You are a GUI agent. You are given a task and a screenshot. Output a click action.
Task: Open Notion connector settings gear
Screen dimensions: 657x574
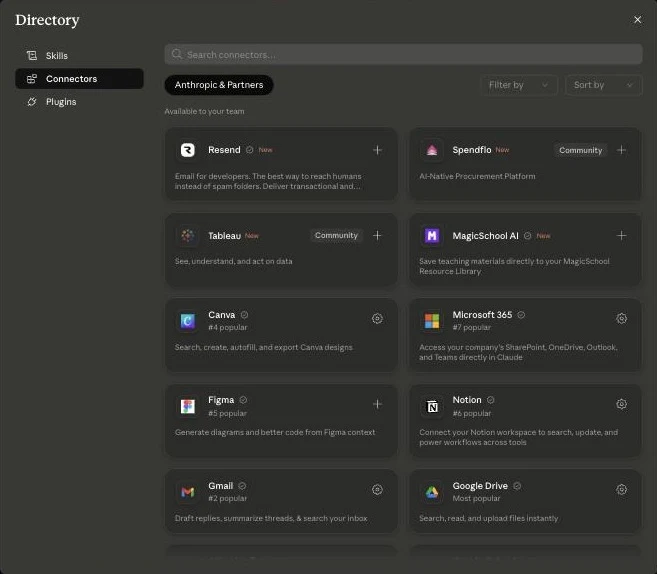[x=621, y=404]
